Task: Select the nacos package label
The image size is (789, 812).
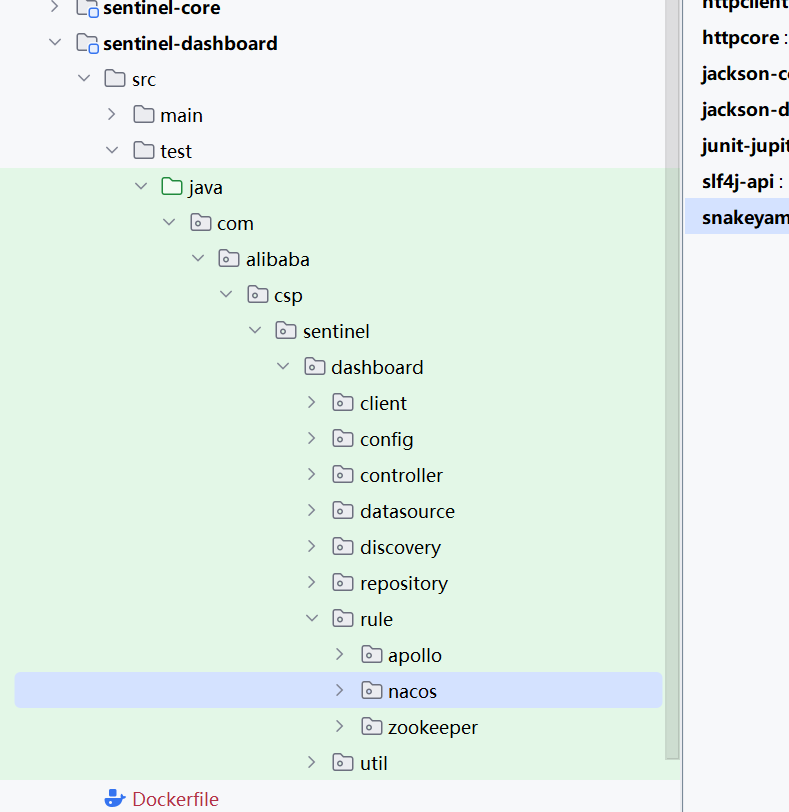Action: click(x=412, y=691)
